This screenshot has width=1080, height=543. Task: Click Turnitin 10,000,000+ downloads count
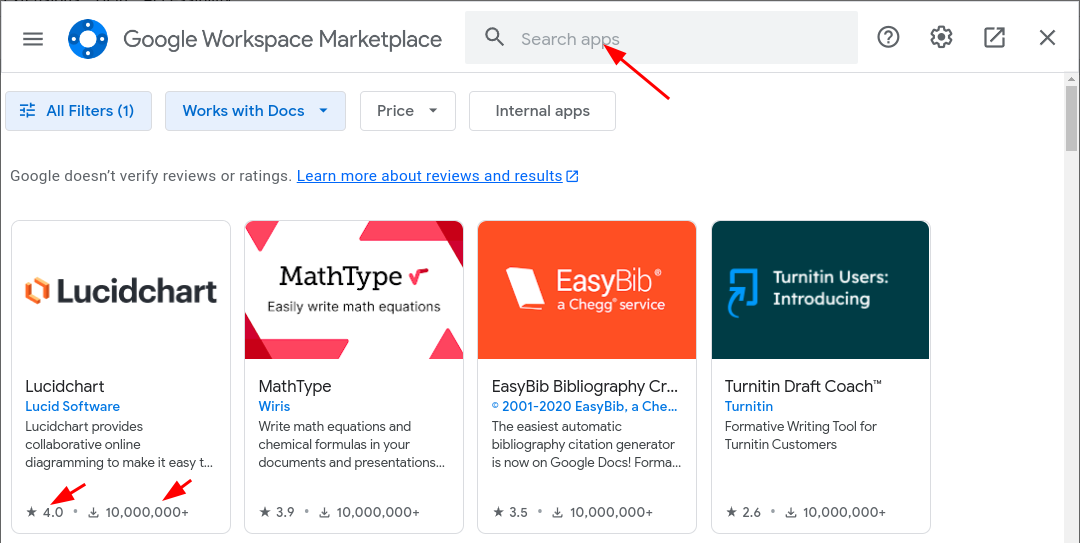point(836,513)
